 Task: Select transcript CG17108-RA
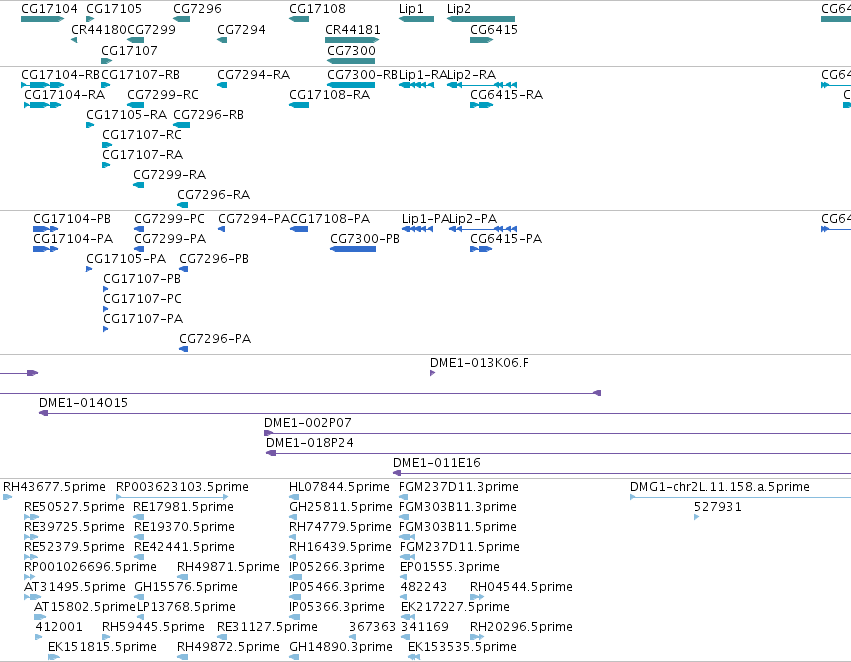click(x=299, y=105)
